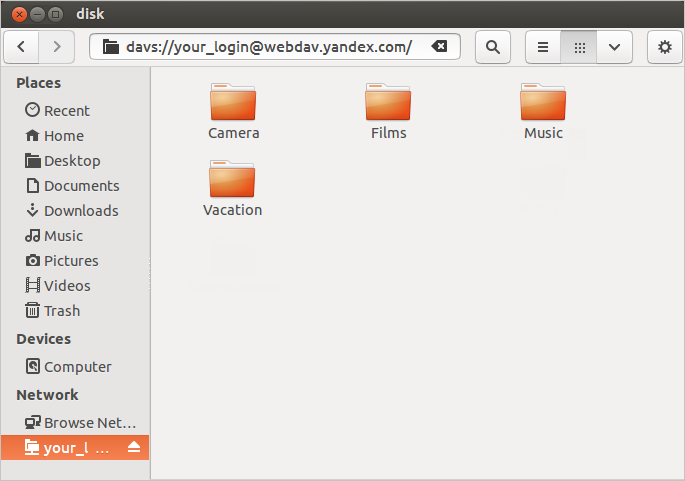Open the view options dropdown arrow

point(614,47)
